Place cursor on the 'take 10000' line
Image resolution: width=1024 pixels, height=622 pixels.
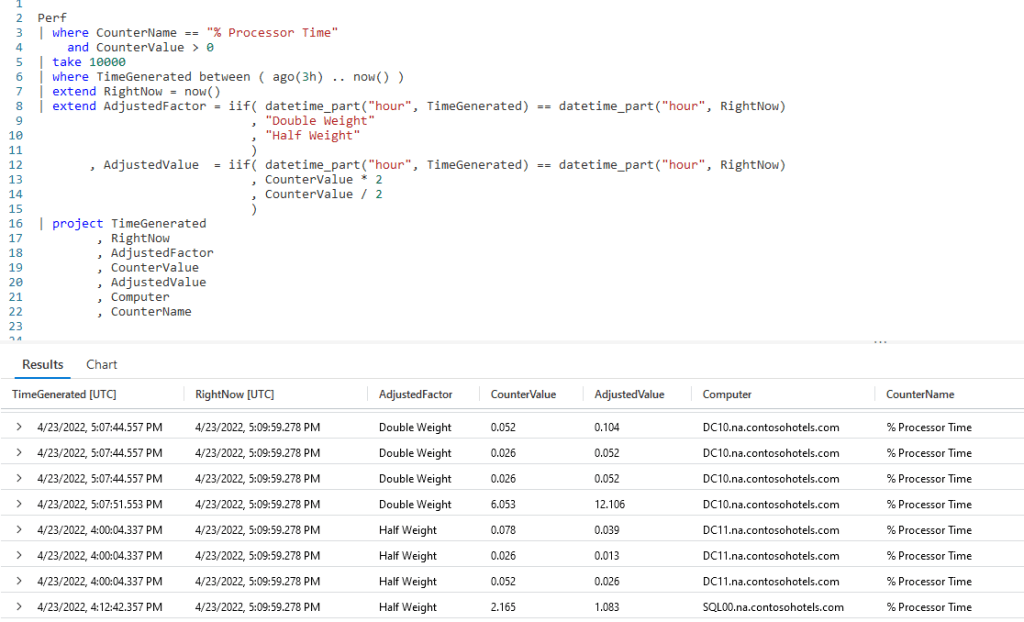point(89,62)
